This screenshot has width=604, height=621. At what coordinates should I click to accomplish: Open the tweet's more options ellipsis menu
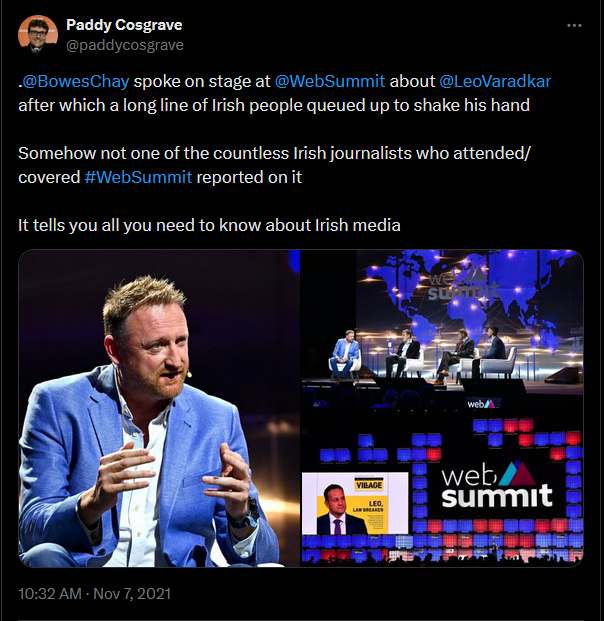[x=574, y=25]
